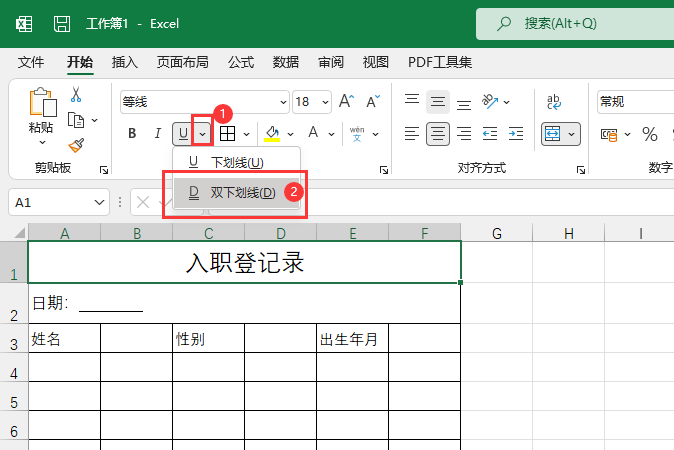The width and height of the screenshot is (674, 450).
Task: Click the Copy icon
Action: (76, 120)
